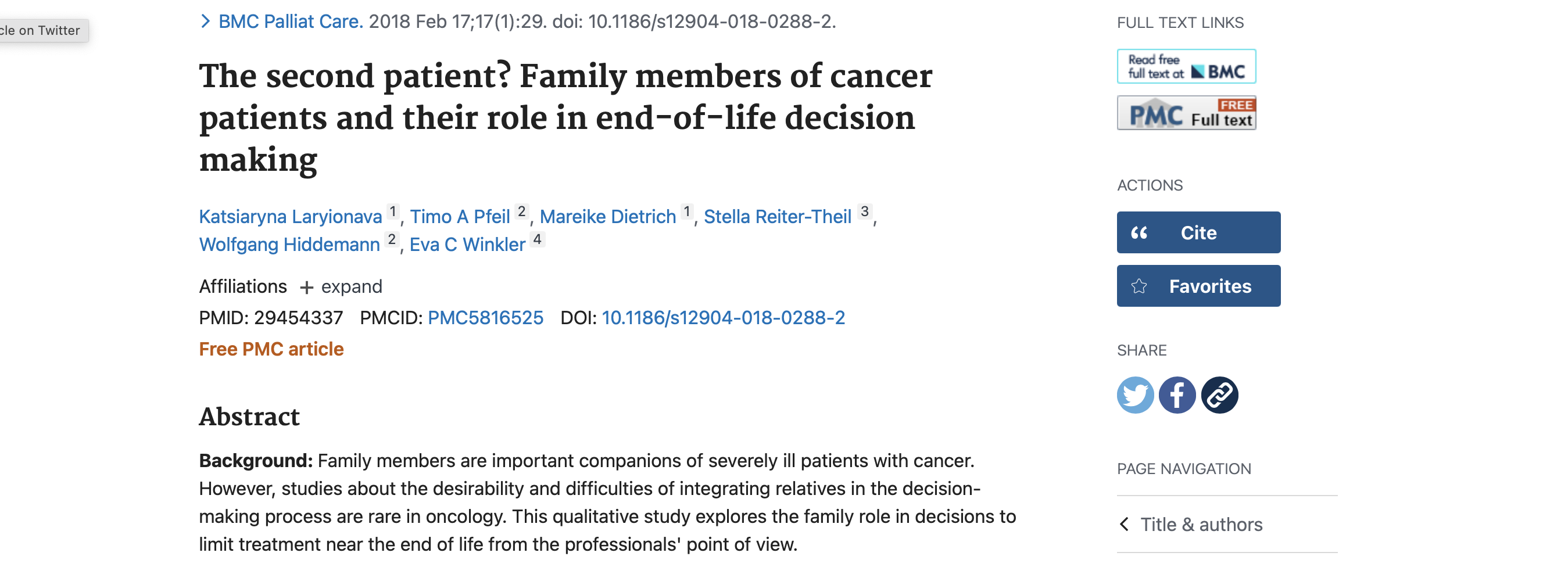Open the PMC5816525 PMCID link
Screen dimensions: 1568x574
tap(485, 318)
